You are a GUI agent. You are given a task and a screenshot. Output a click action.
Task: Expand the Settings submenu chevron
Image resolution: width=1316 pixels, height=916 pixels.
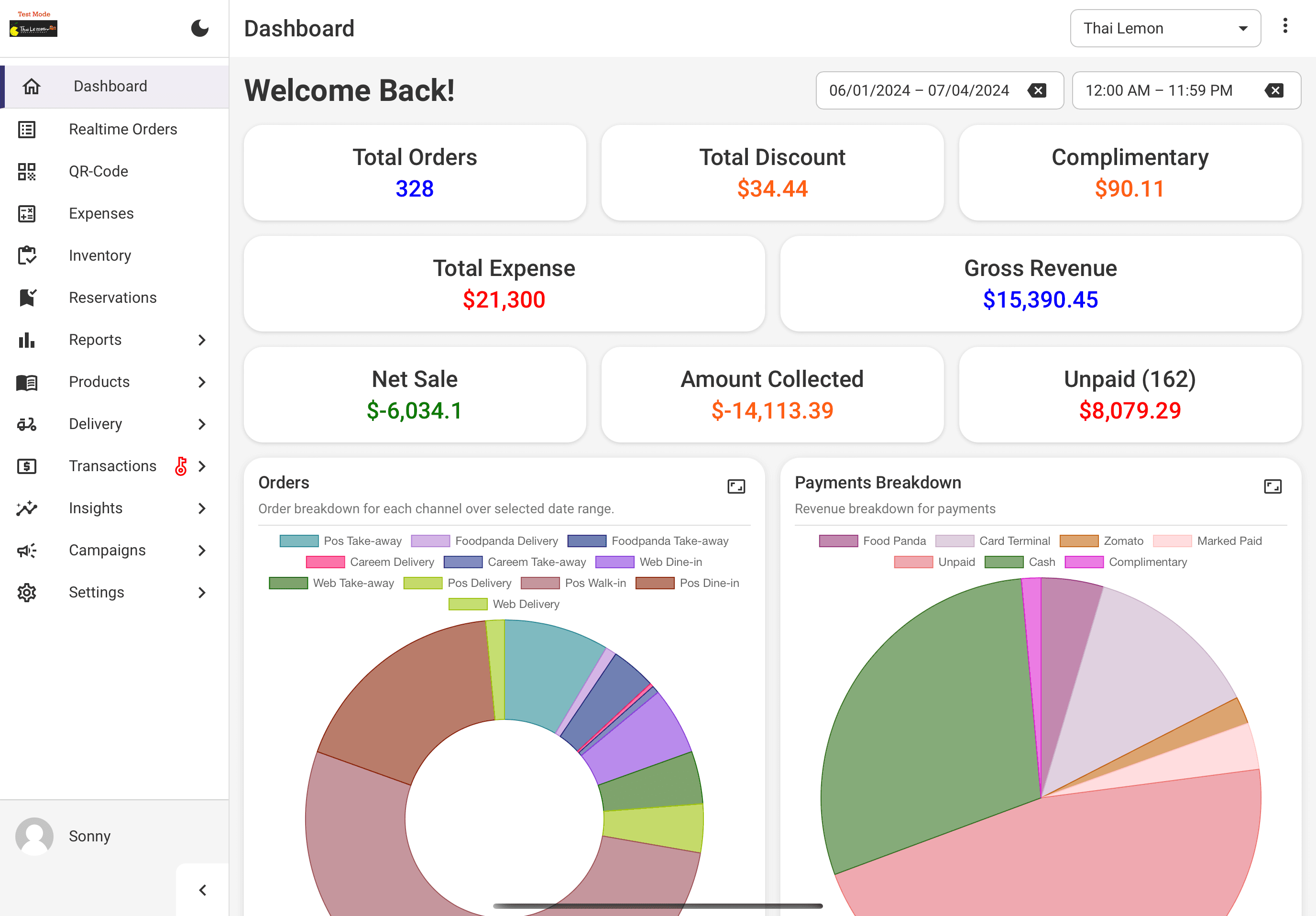coord(202,592)
